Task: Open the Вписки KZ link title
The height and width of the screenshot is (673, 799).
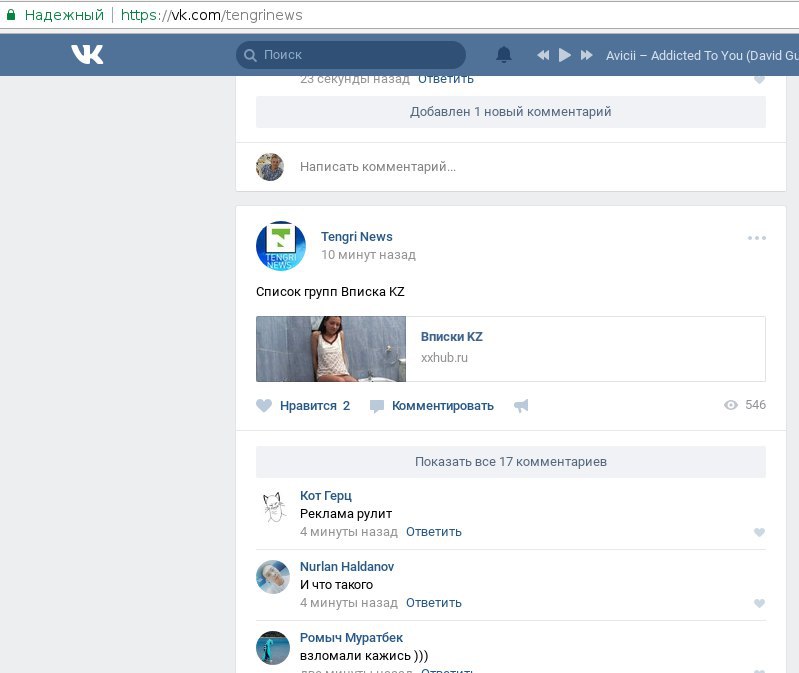Action: (x=451, y=337)
